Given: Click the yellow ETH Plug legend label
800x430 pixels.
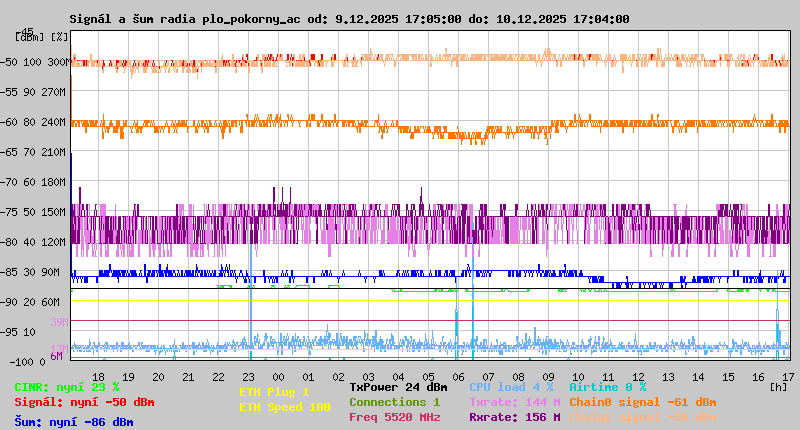Looking at the screenshot, I should pos(275,392).
